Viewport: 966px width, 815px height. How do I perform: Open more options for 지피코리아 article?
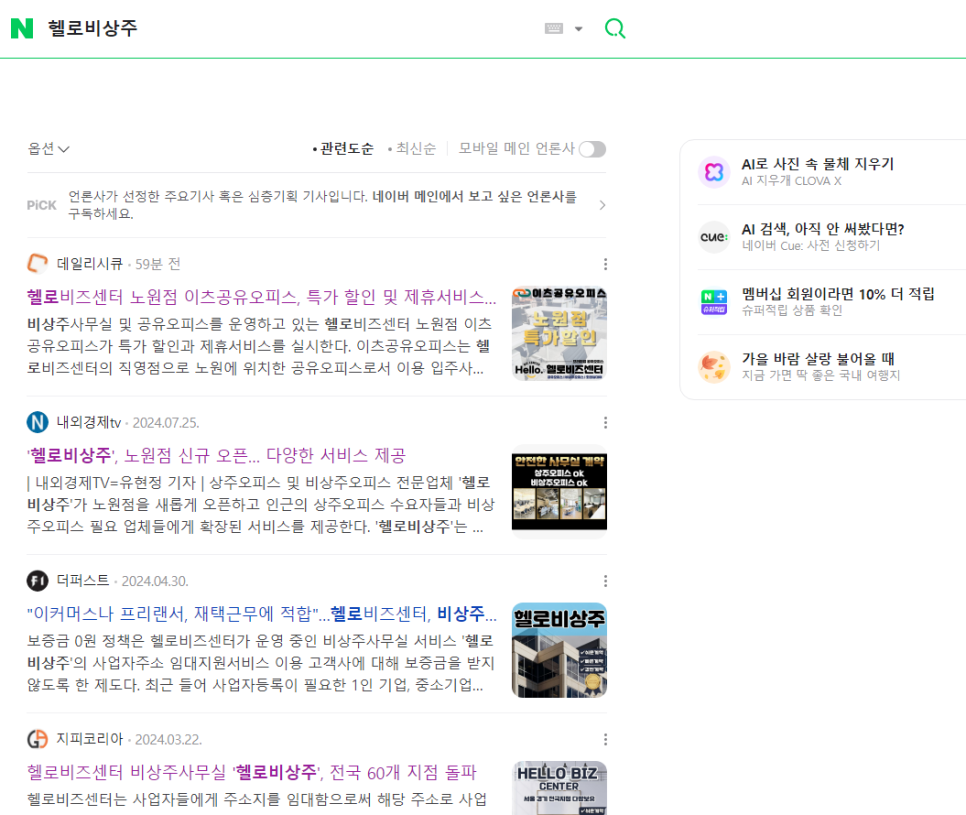(606, 739)
